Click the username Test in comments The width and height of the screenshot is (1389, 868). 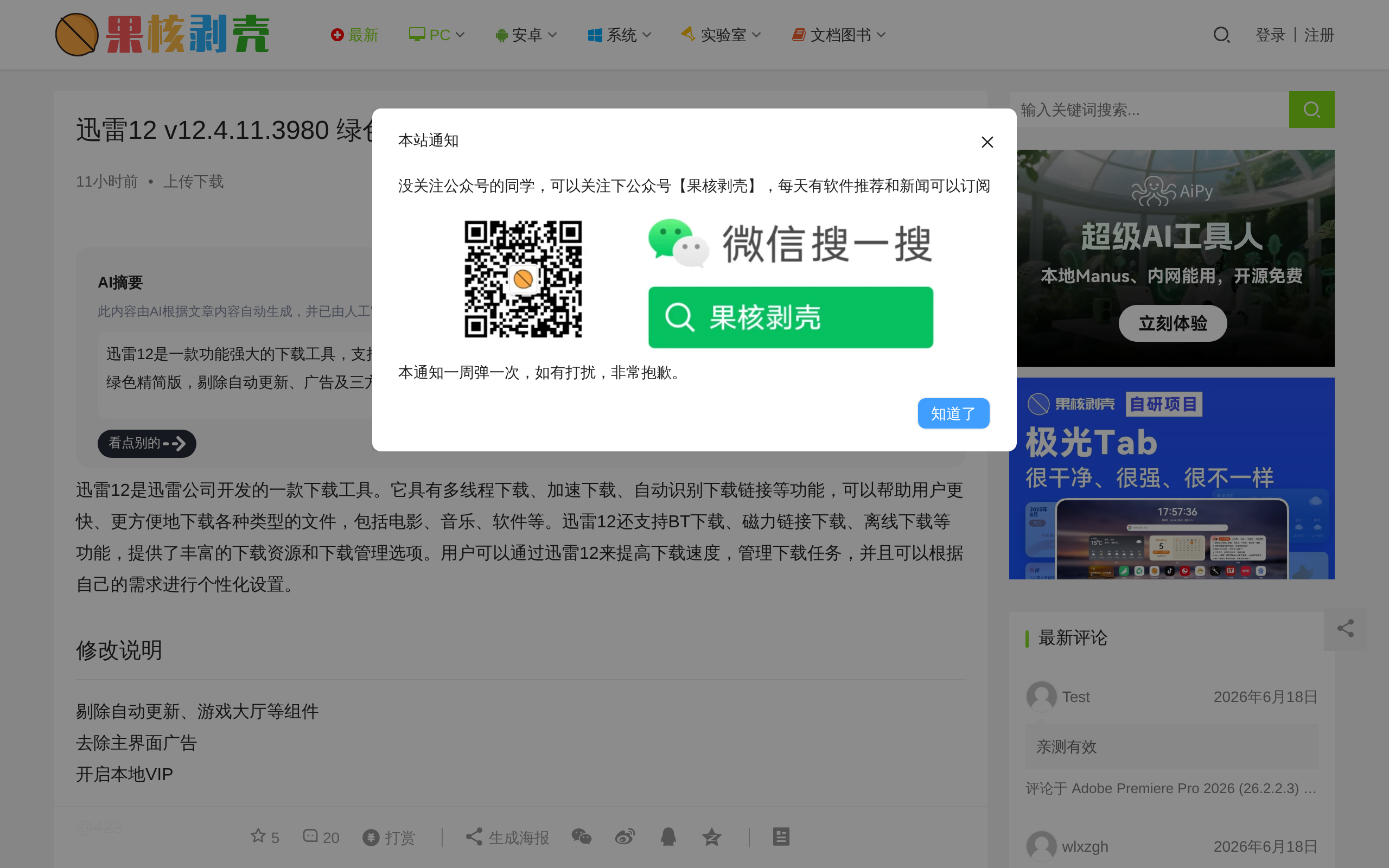point(1075,697)
